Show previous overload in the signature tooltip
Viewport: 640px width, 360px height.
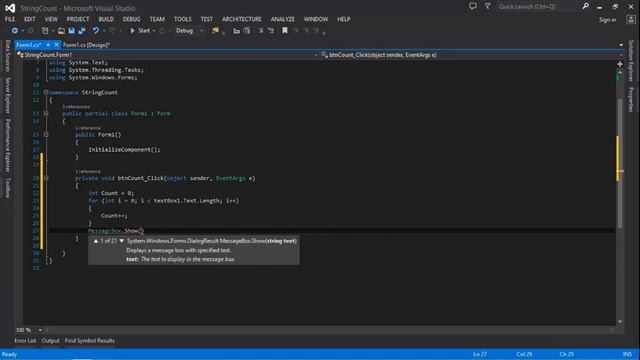coord(96,241)
